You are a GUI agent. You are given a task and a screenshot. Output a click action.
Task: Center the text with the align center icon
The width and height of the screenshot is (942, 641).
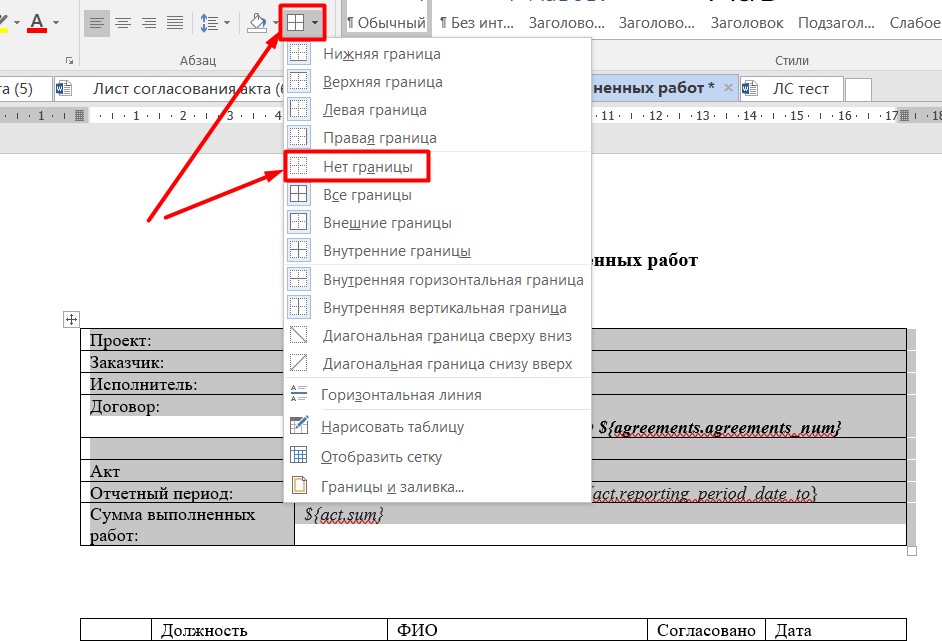[123, 22]
